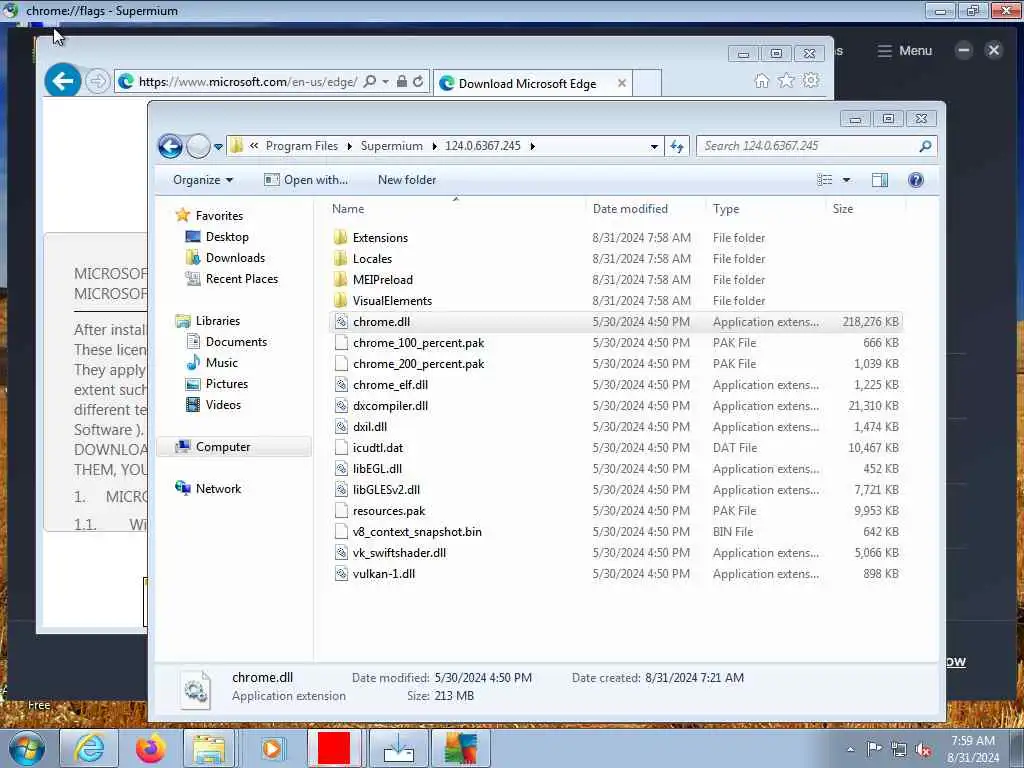Switch to Download Microsoft Edge tab
The image size is (1024, 768).
(x=526, y=84)
